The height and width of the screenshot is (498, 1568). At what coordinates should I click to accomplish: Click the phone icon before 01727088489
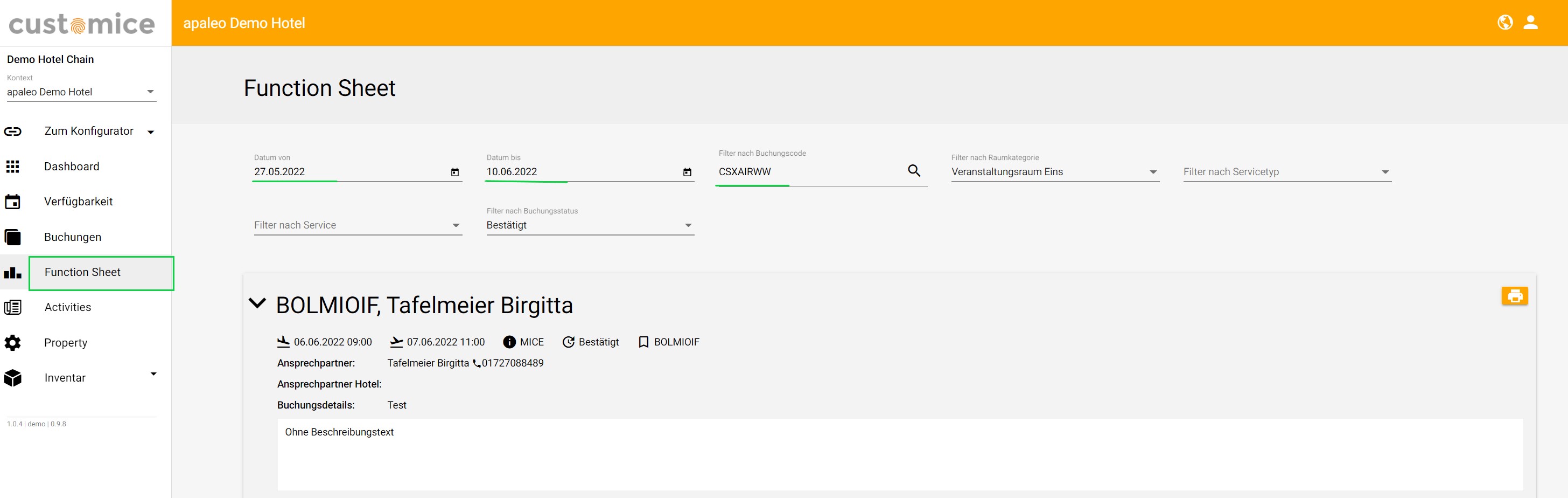click(x=477, y=363)
